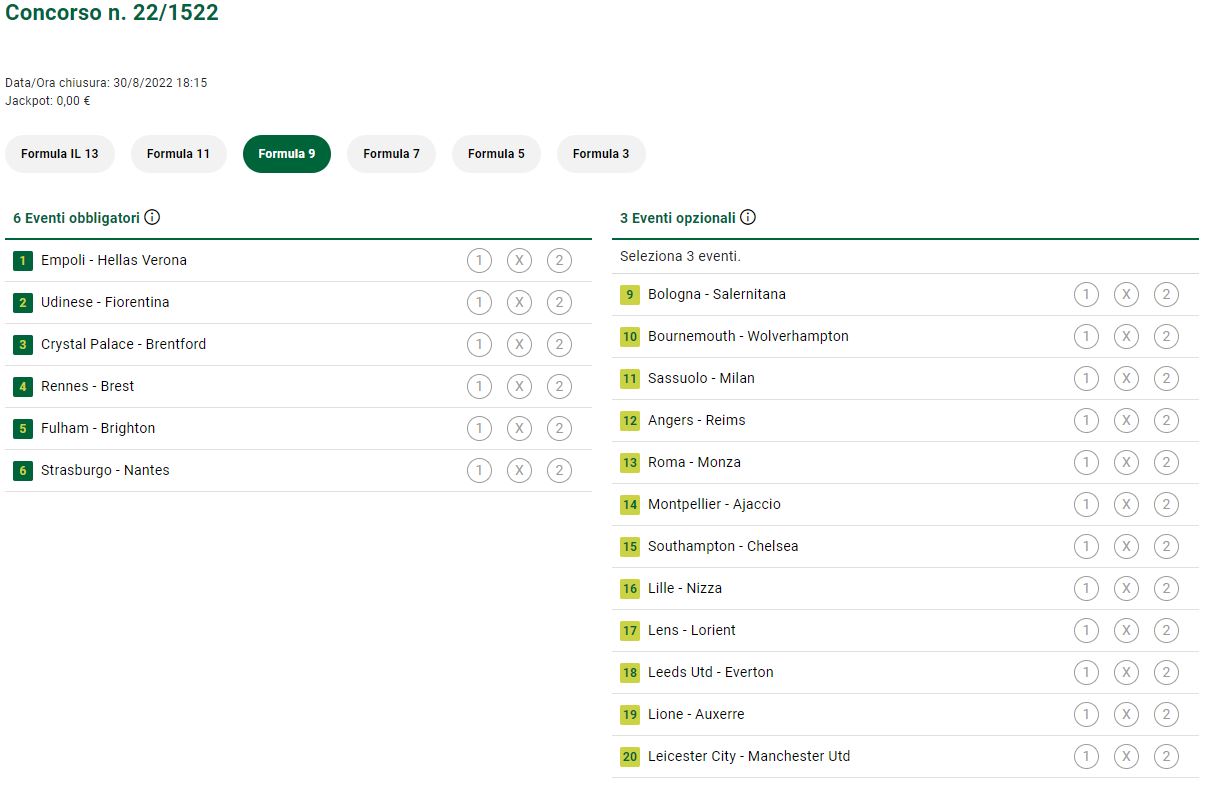Pick 1 for Leeds Utd - Everton
The height and width of the screenshot is (785, 1211).
1086,673
